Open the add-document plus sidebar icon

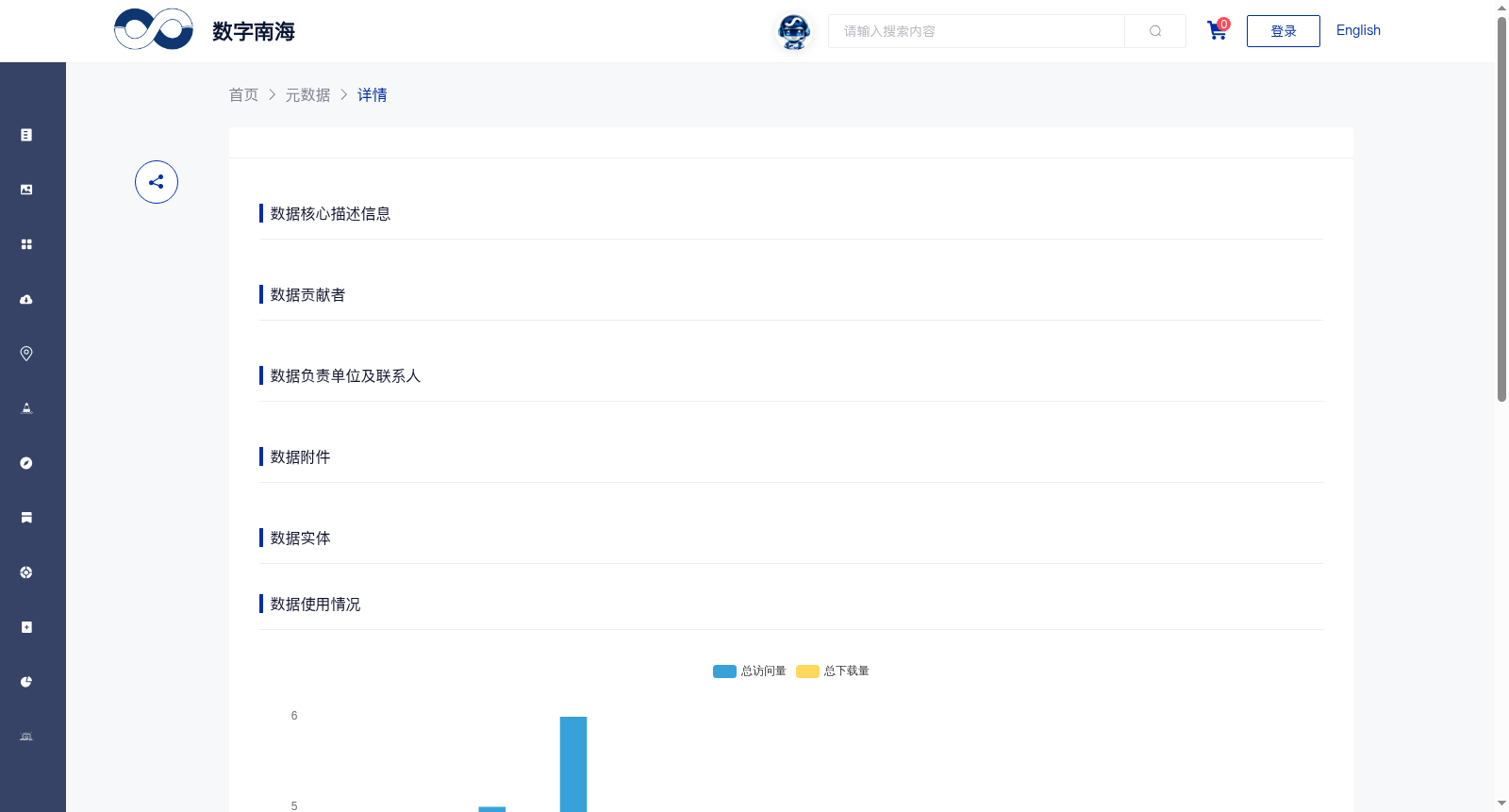(x=26, y=627)
